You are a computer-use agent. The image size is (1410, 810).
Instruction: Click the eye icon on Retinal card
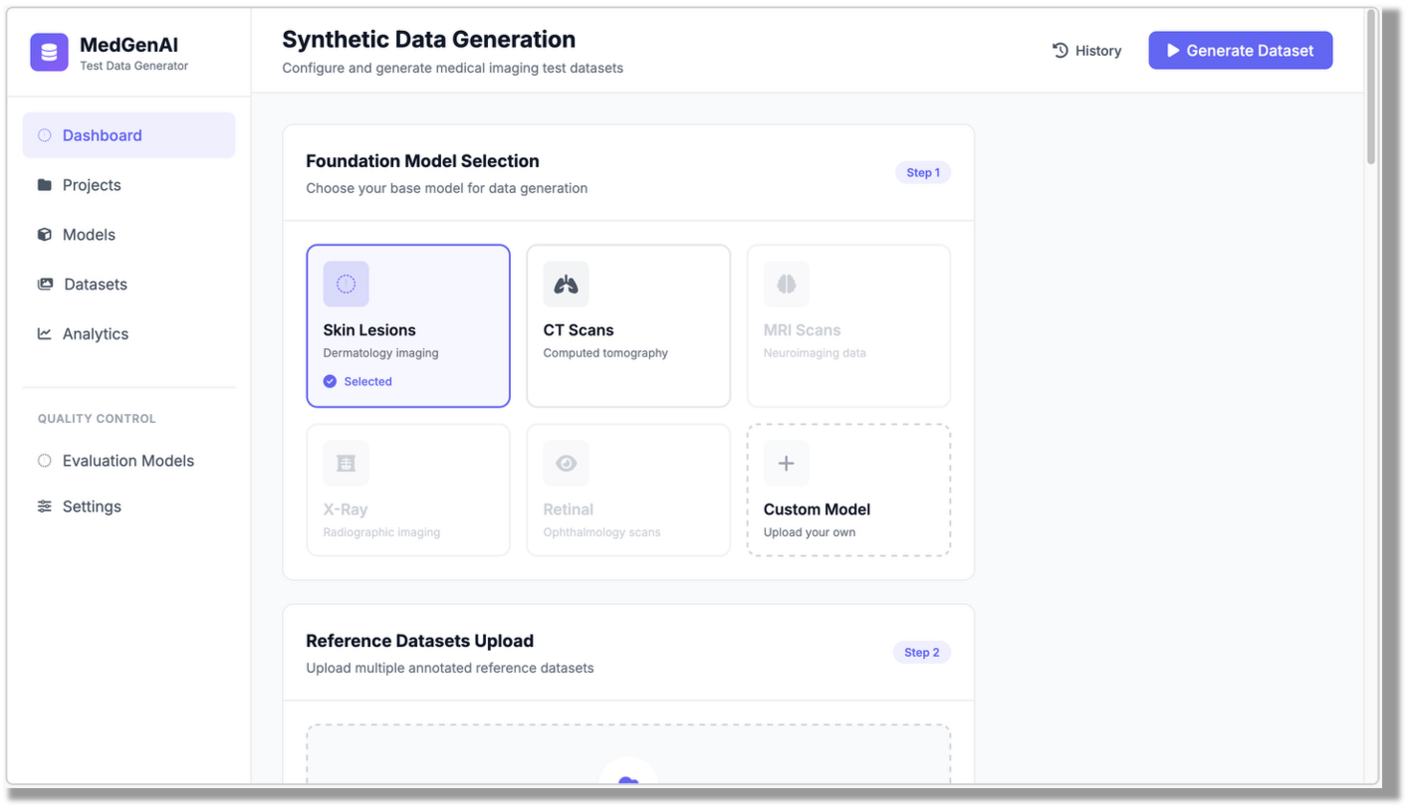tap(566, 463)
